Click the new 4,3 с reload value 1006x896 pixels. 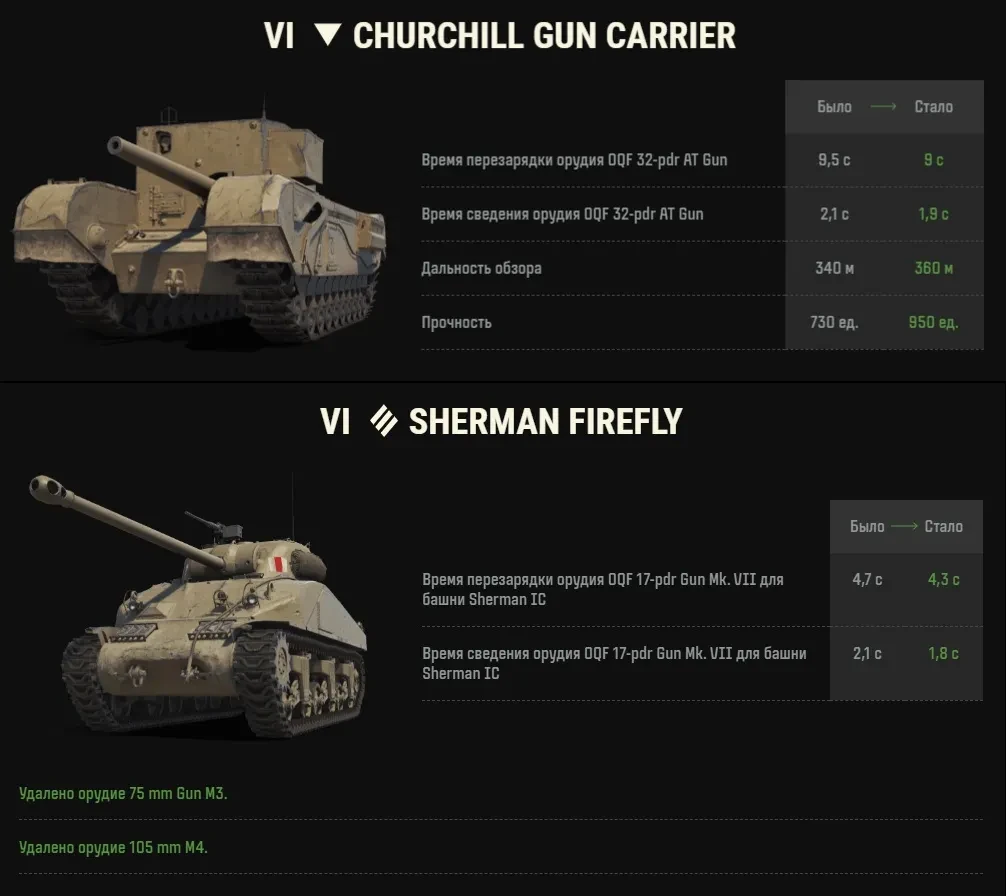[943, 580]
